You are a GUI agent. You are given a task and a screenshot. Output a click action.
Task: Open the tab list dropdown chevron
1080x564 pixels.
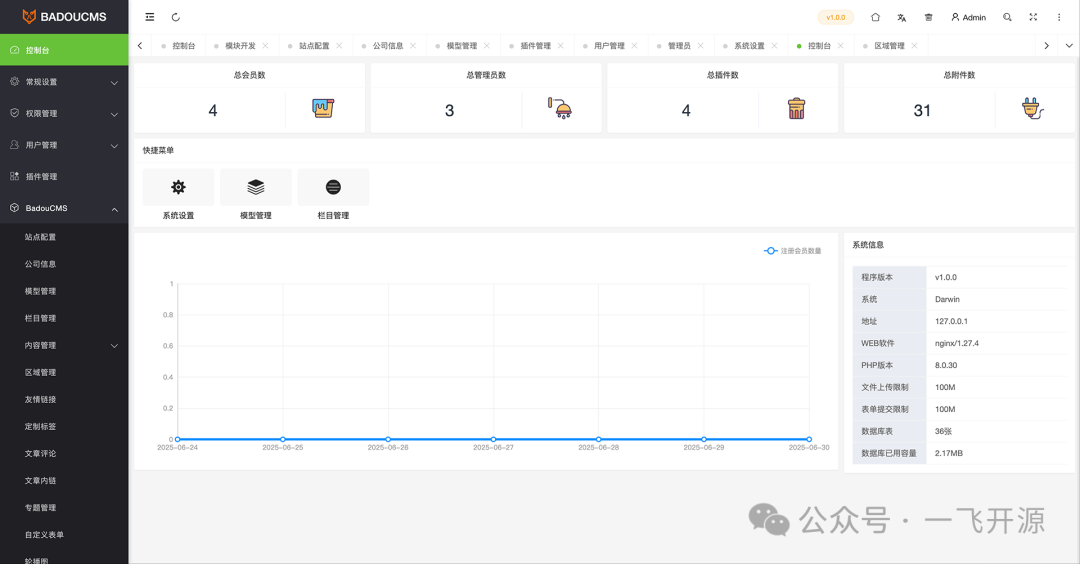point(1069,45)
